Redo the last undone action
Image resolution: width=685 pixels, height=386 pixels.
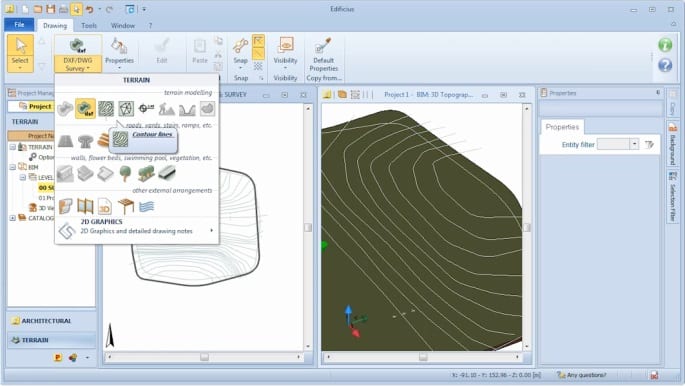click(109, 9)
